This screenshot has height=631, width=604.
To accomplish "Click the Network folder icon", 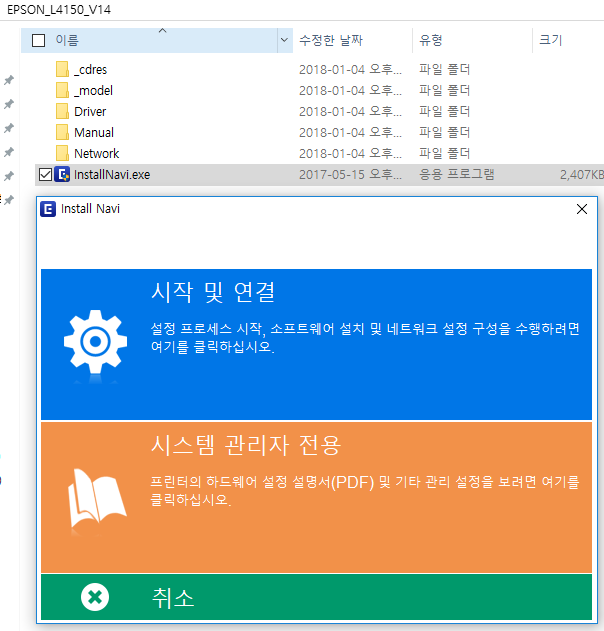I will (62, 153).
